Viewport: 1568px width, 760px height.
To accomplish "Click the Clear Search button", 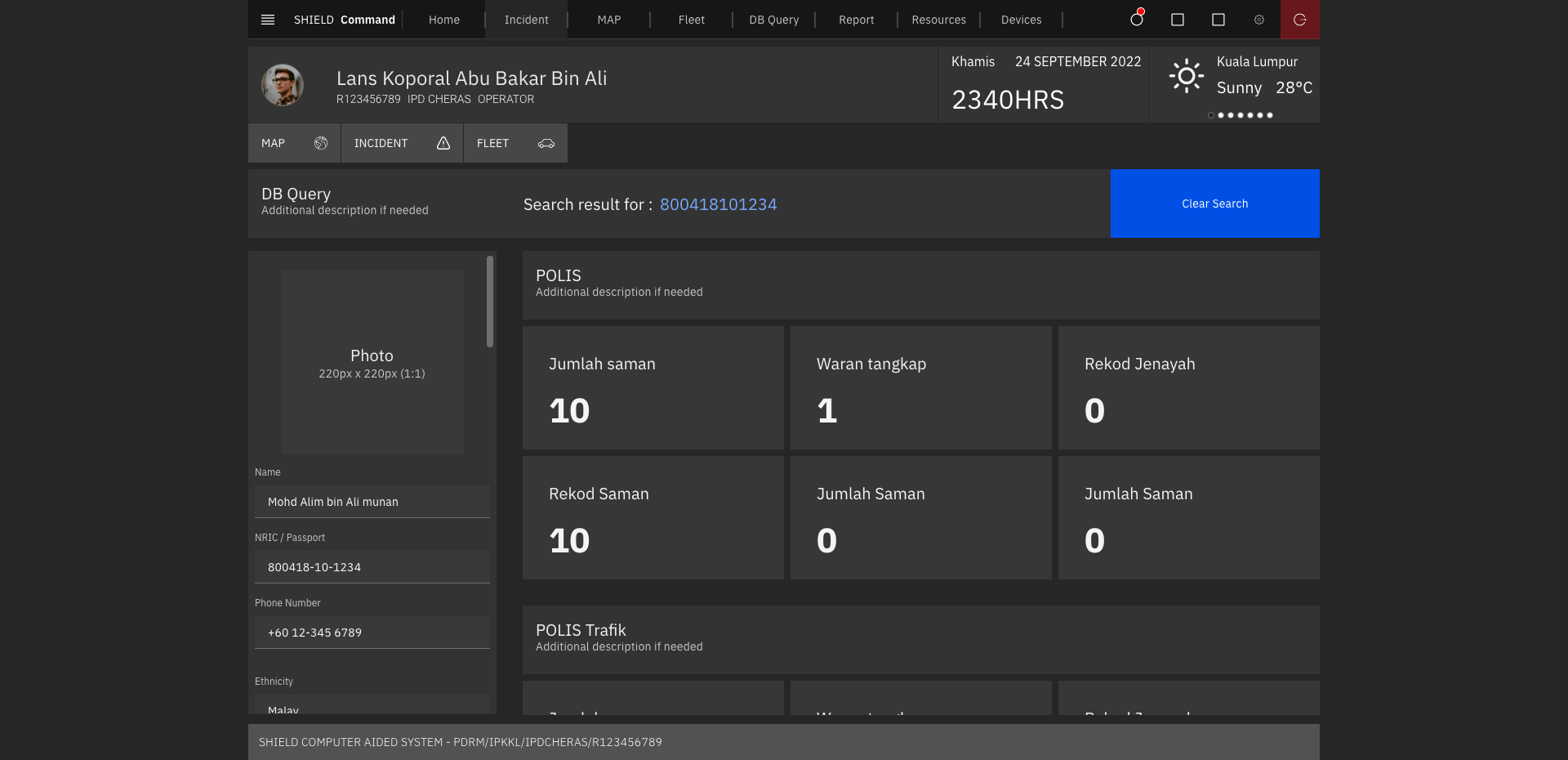I will point(1215,203).
